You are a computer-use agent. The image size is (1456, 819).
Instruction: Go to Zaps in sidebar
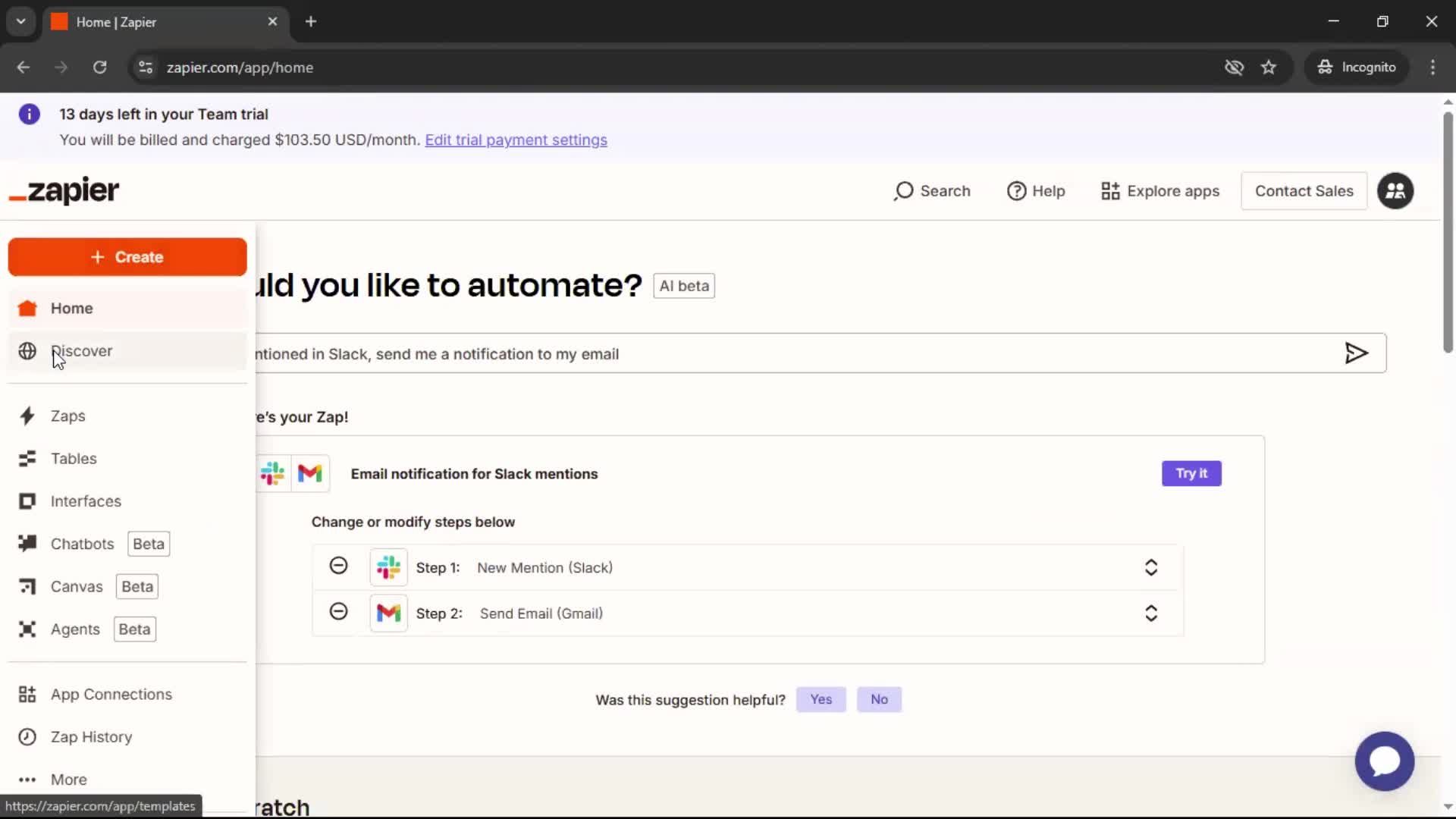[x=127, y=416]
